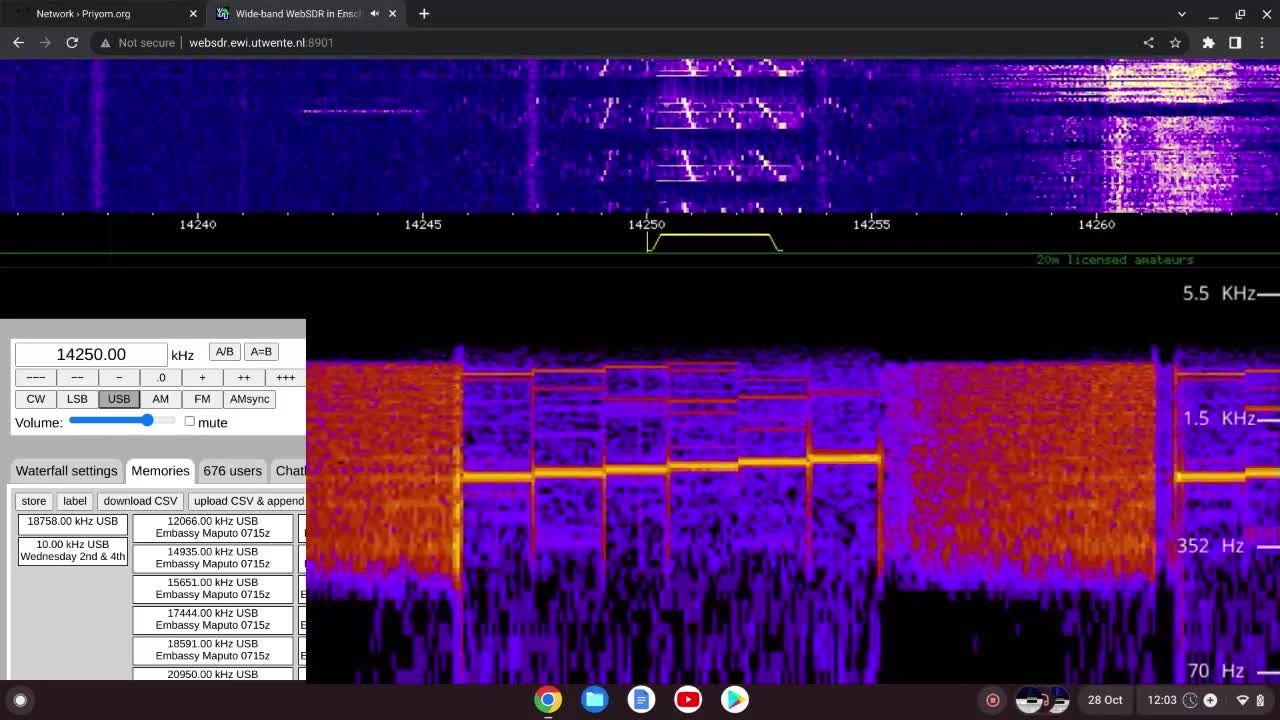
Task: Recall memory 18758.00 kHz USB
Action: point(73,525)
